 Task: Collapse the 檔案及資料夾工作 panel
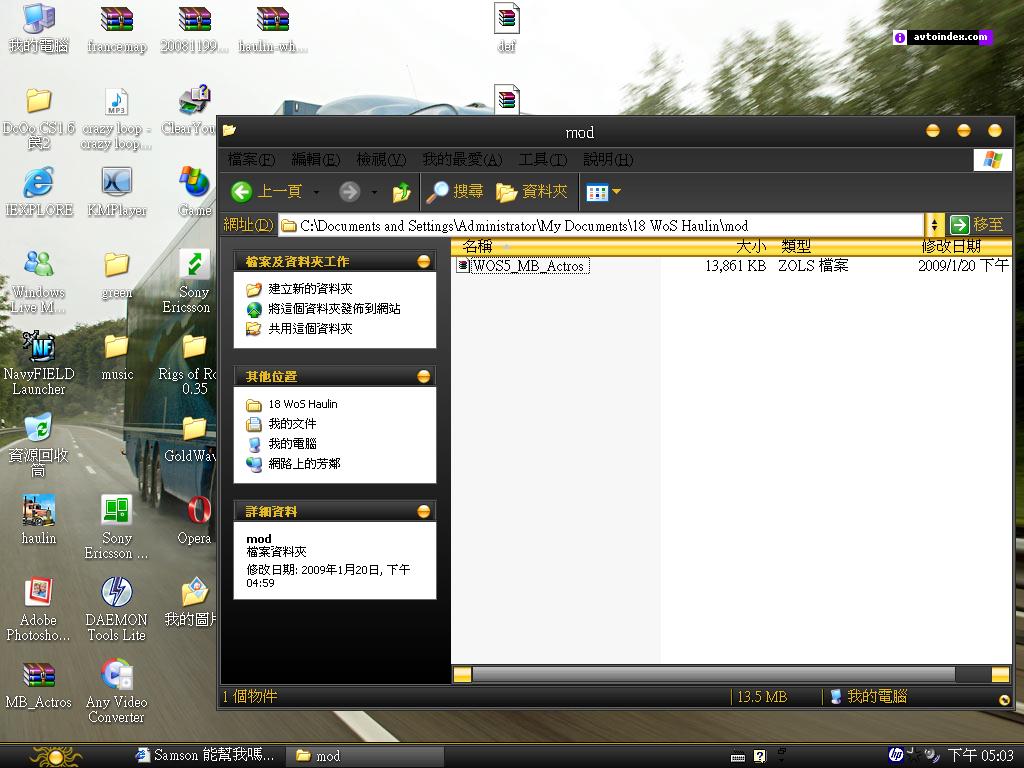click(x=424, y=261)
